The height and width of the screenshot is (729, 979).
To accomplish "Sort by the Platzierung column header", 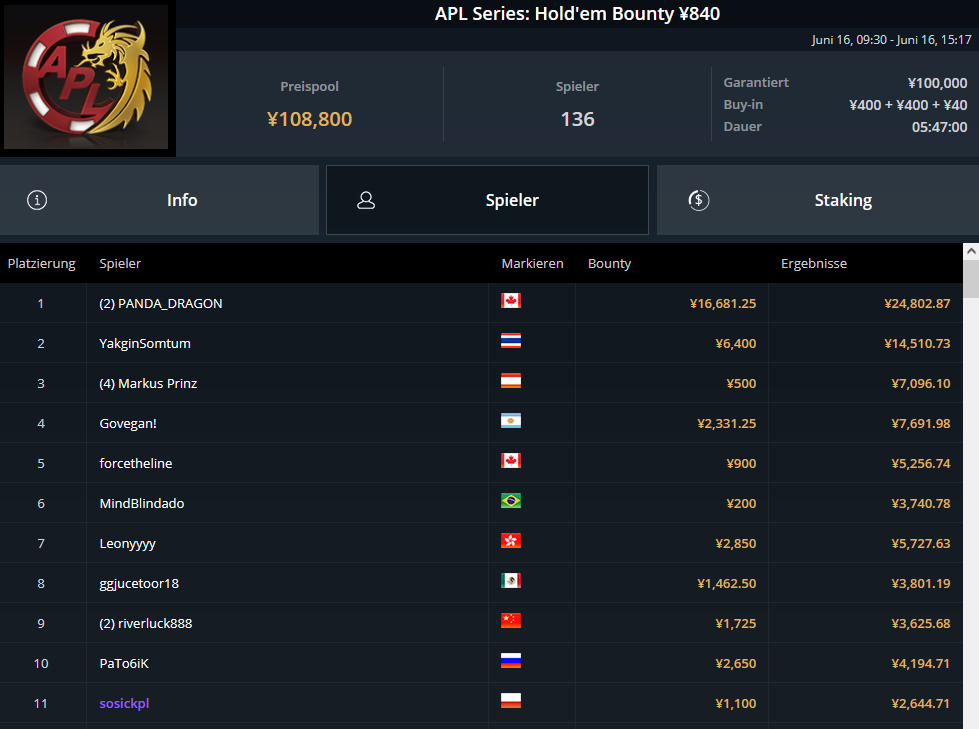I will 41,263.
